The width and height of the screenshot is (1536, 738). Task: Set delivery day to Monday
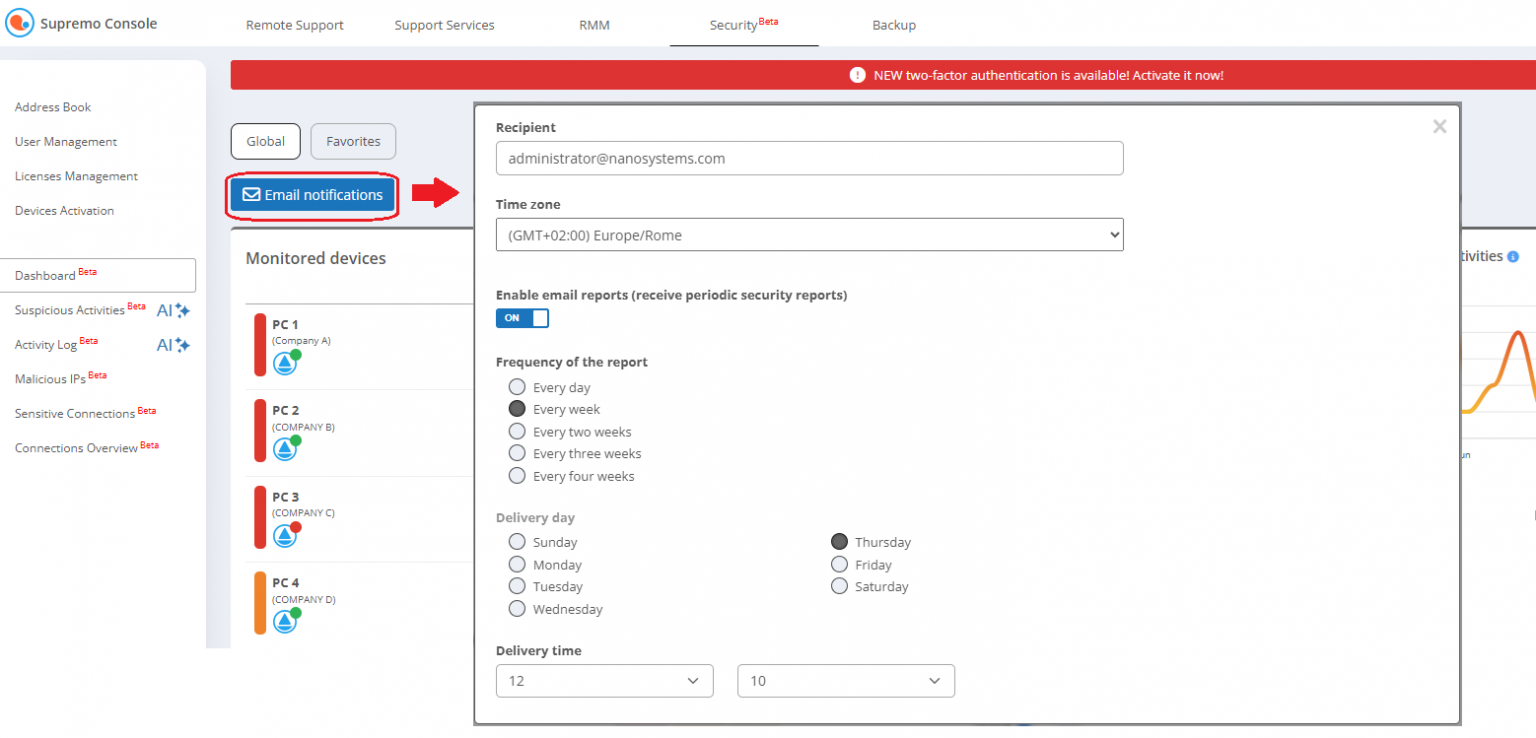(x=517, y=564)
